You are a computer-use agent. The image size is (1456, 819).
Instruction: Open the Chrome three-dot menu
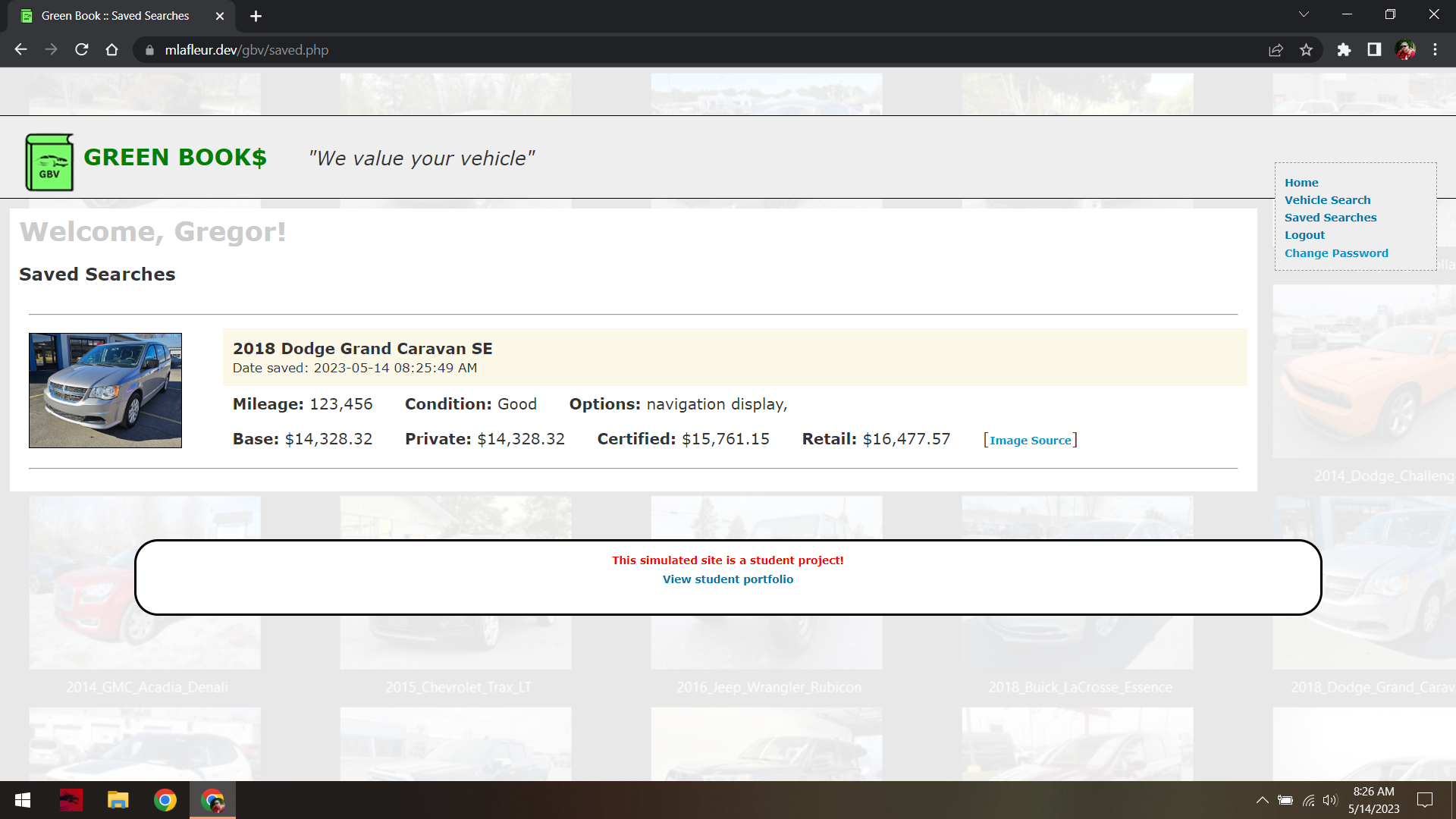1435,50
